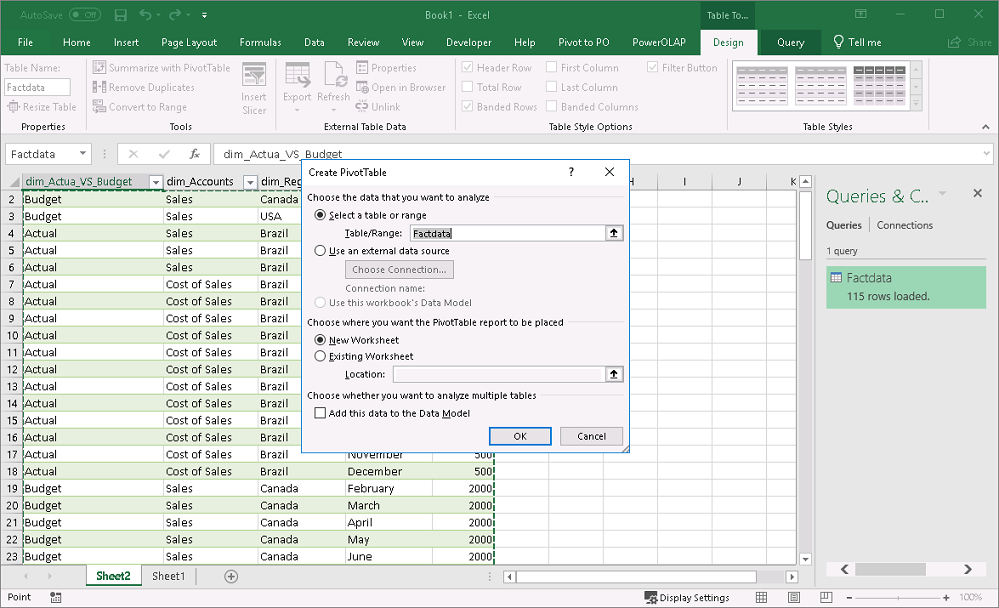Switch to Normal view icon
Viewport: 999px width, 608px height.
tap(761, 597)
